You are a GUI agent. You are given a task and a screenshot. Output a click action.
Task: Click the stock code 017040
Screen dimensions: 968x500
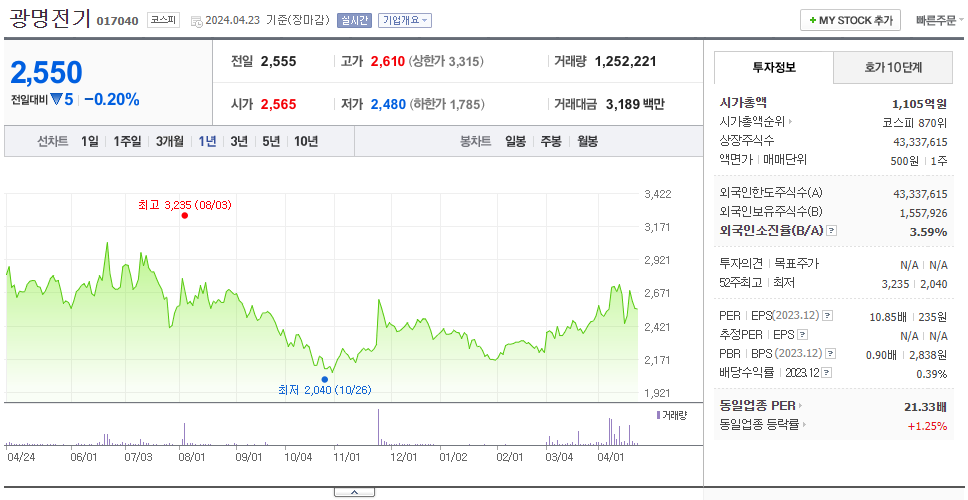(117, 22)
